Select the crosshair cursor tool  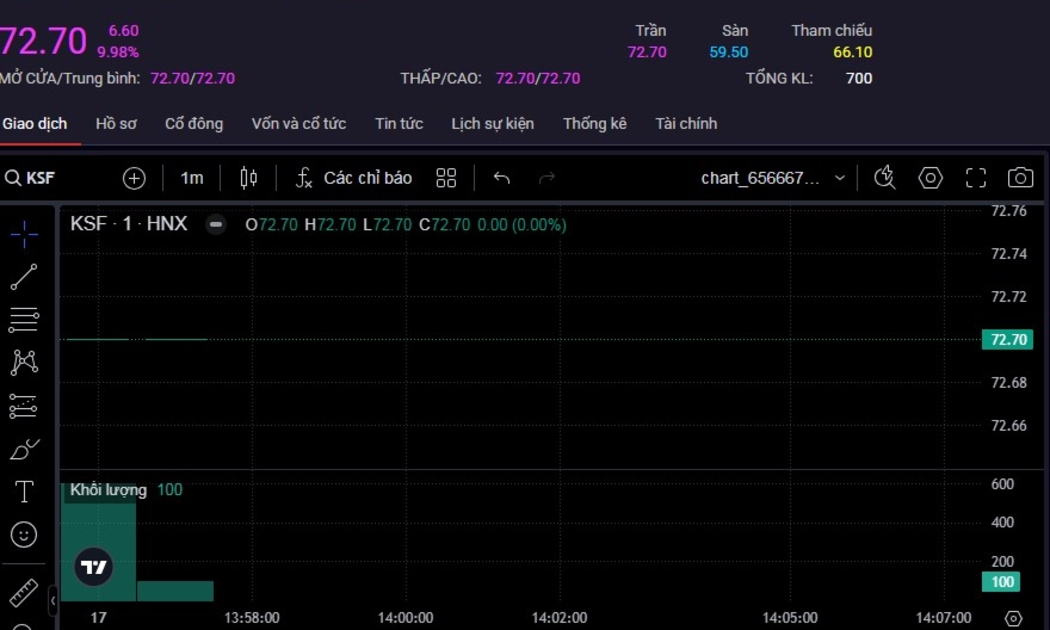24,234
